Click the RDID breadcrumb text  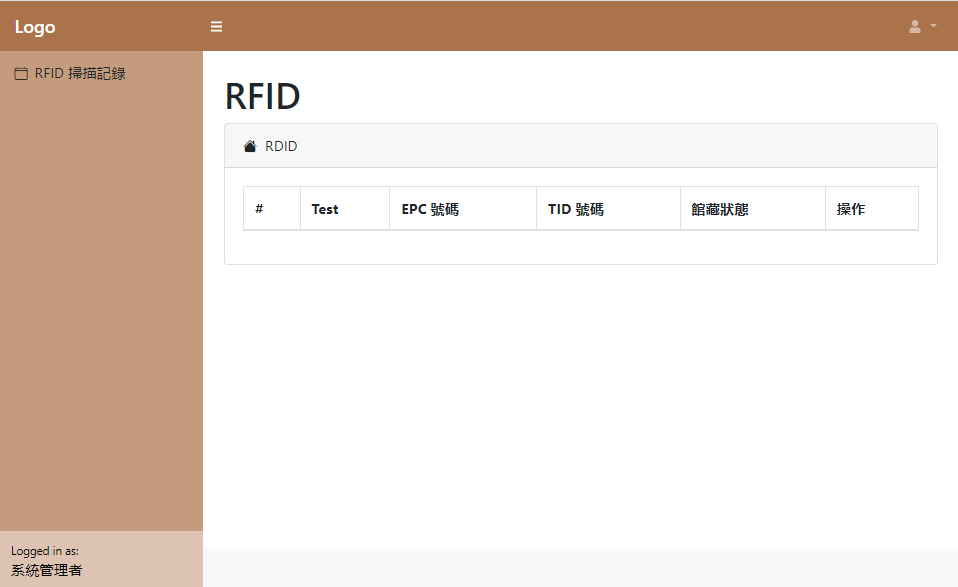coord(281,146)
